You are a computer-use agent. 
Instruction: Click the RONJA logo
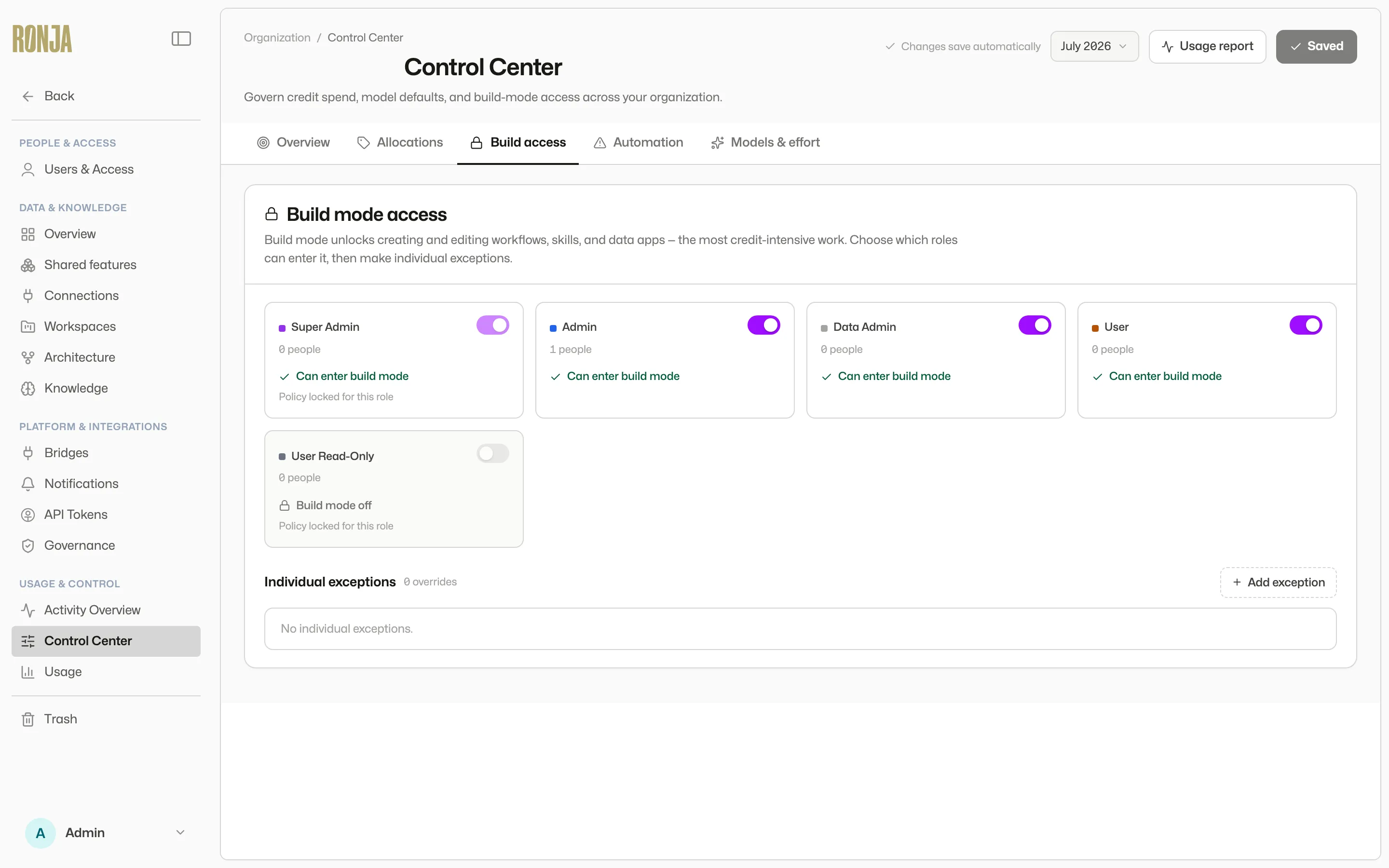pos(42,39)
